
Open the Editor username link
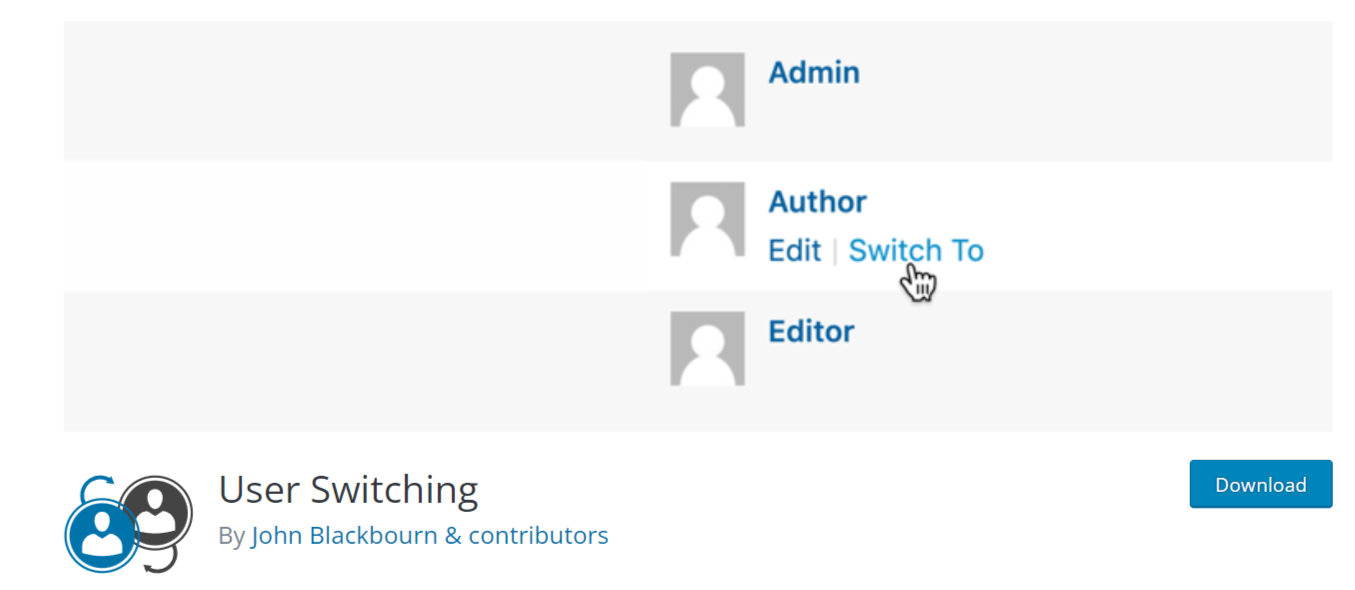coord(811,331)
